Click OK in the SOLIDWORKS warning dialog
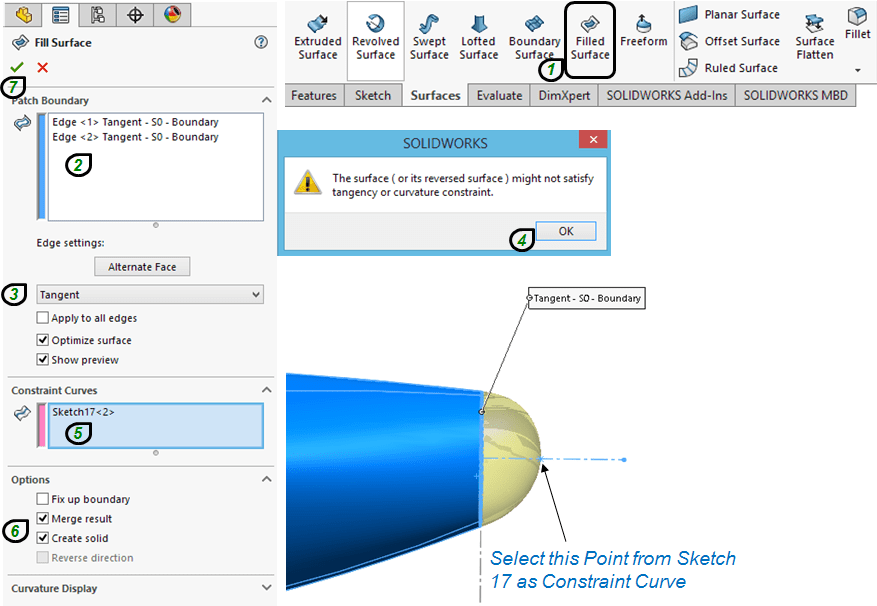The image size is (877, 606). click(565, 231)
